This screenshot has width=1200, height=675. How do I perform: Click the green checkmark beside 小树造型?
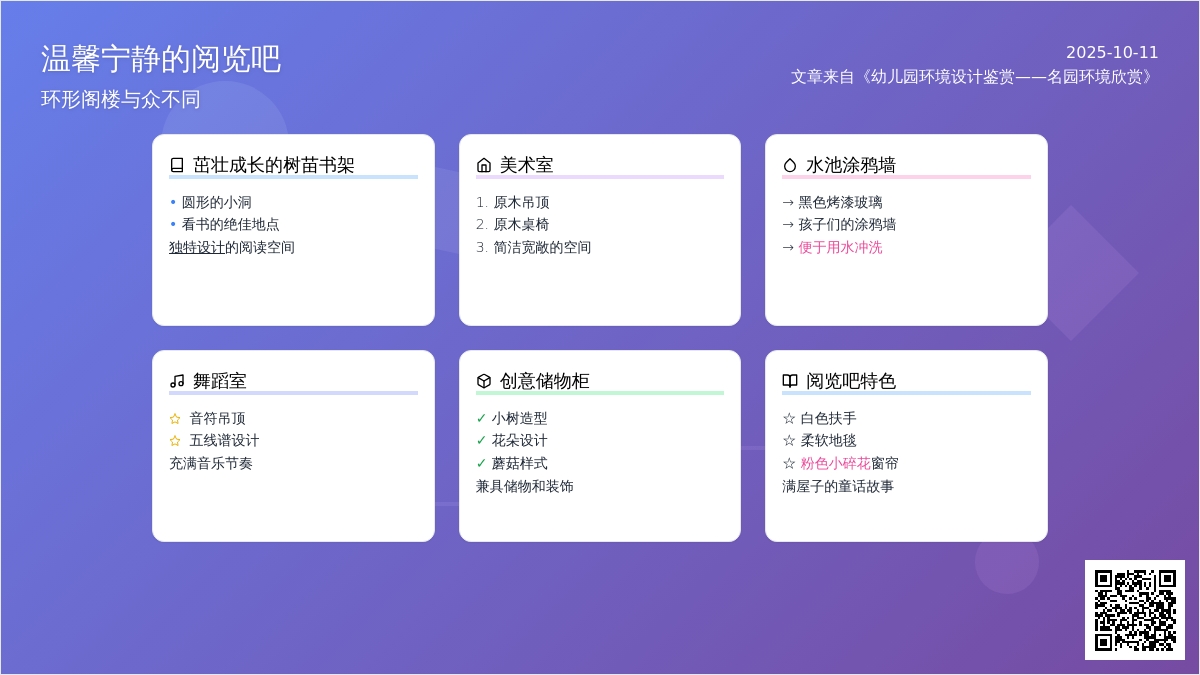481,419
